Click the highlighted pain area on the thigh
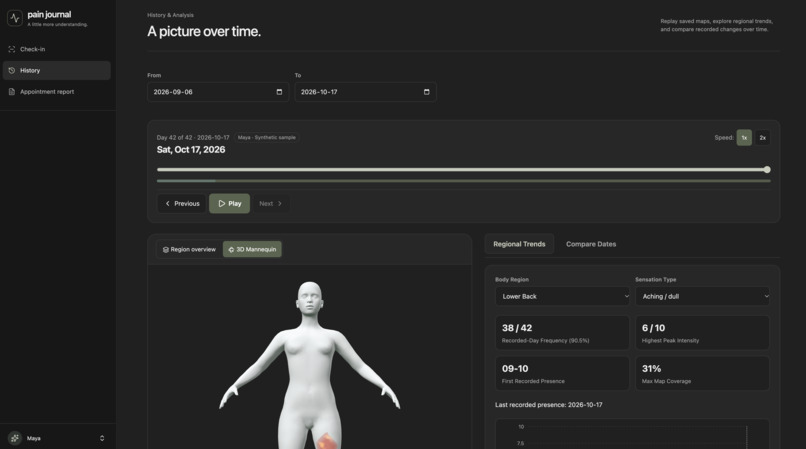Image resolution: width=806 pixels, height=449 pixels. 326,441
